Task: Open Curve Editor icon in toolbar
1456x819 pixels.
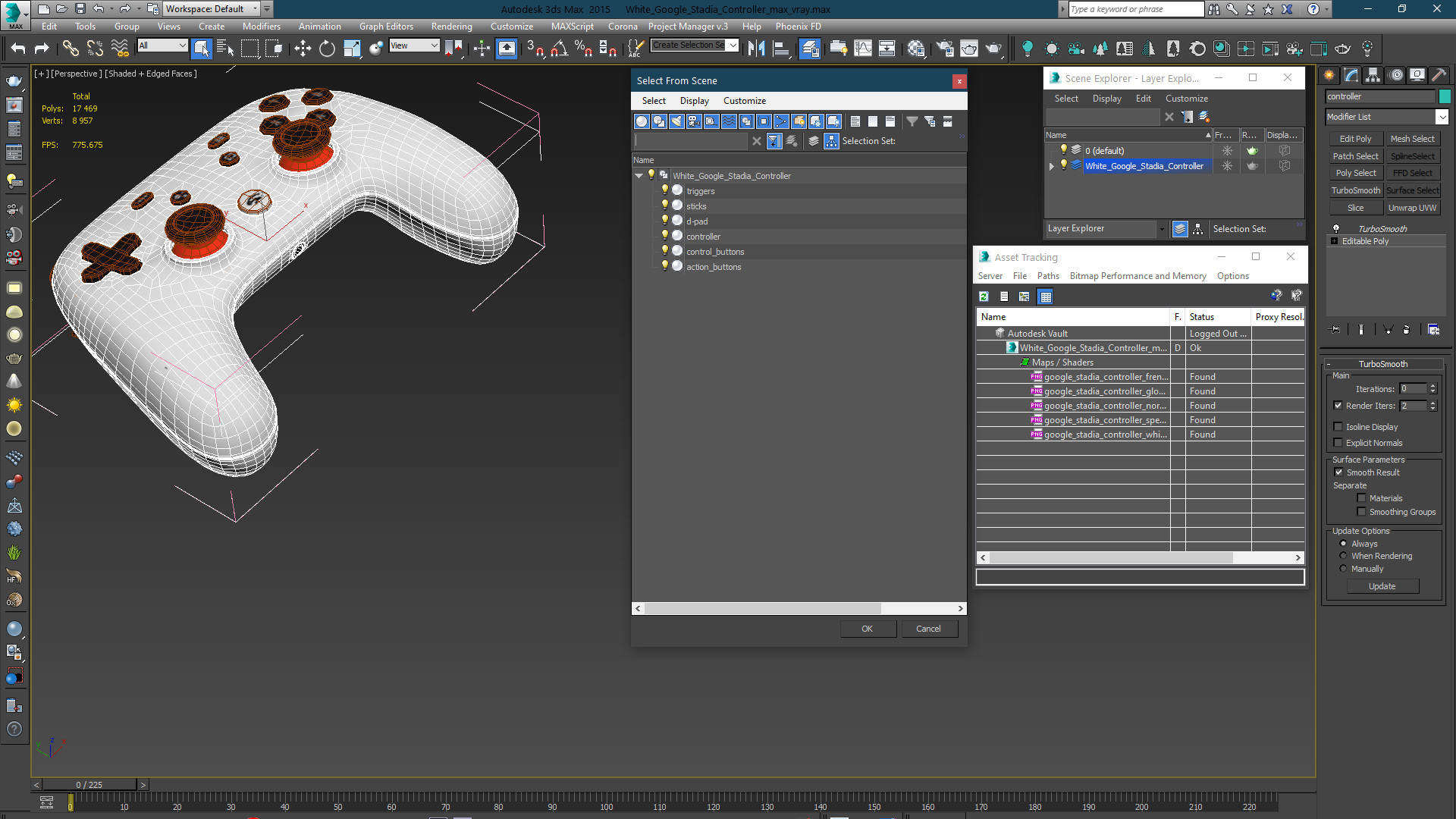Action: pyautogui.click(x=863, y=49)
